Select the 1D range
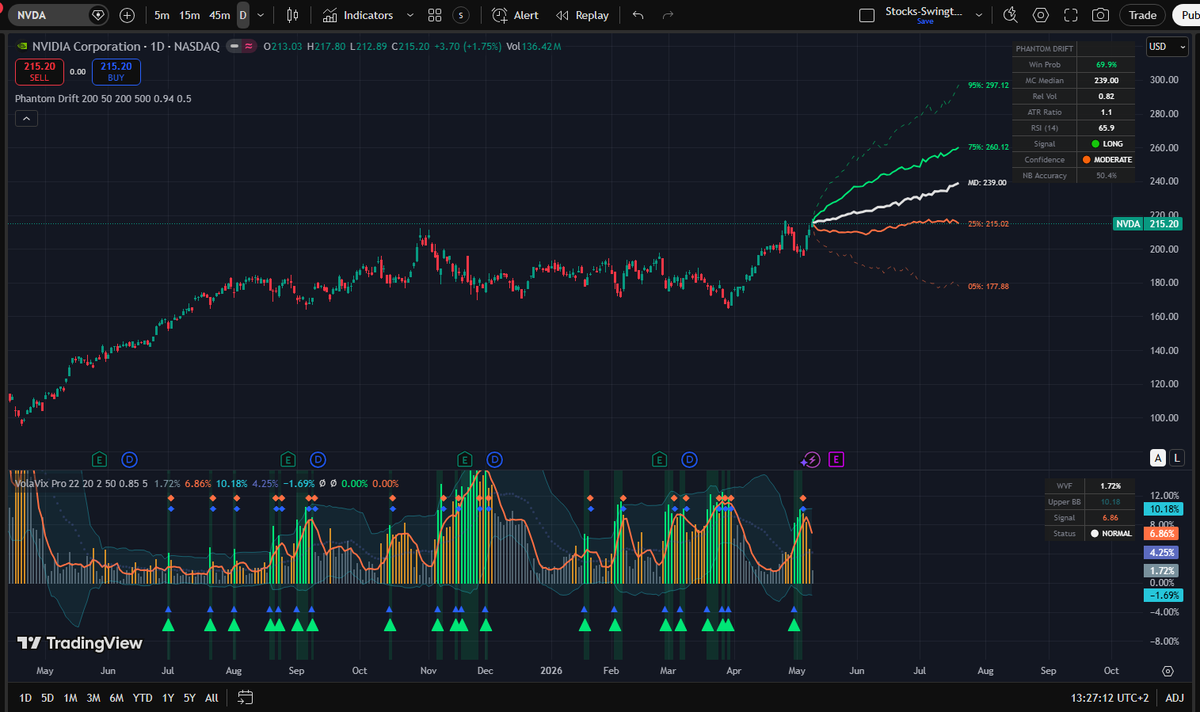The width and height of the screenshot is (1200, 712). 26,697
